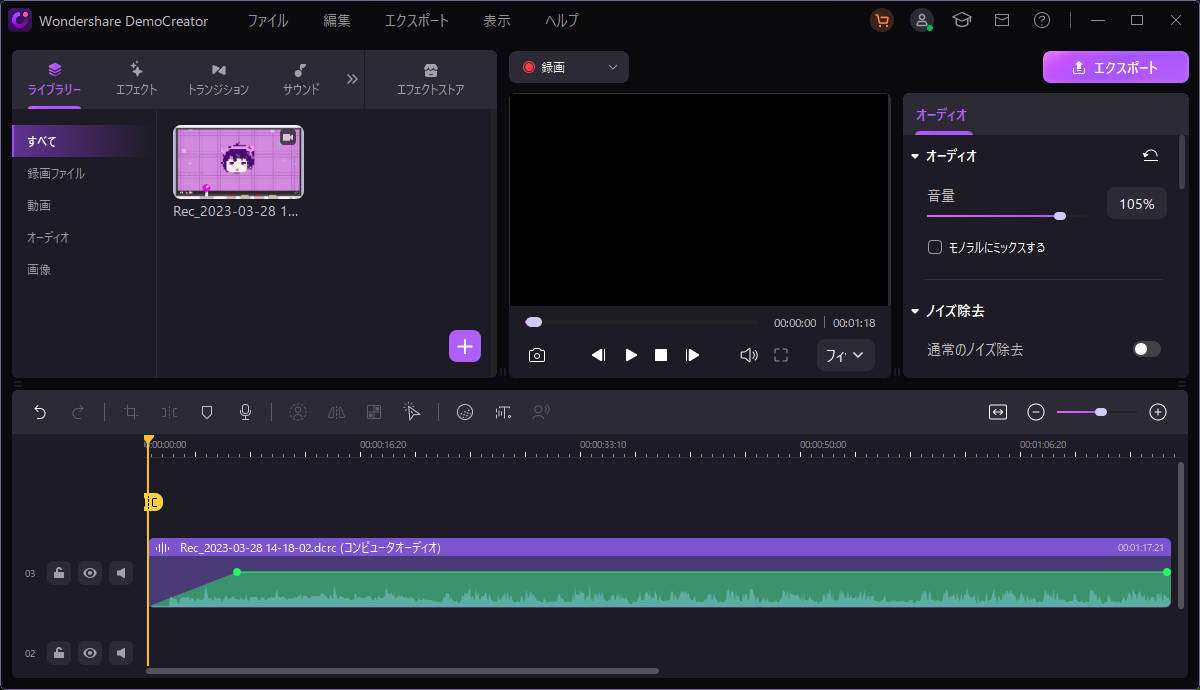
Task: Click the fit timeline to window icon
Action: tap(998, 412)
